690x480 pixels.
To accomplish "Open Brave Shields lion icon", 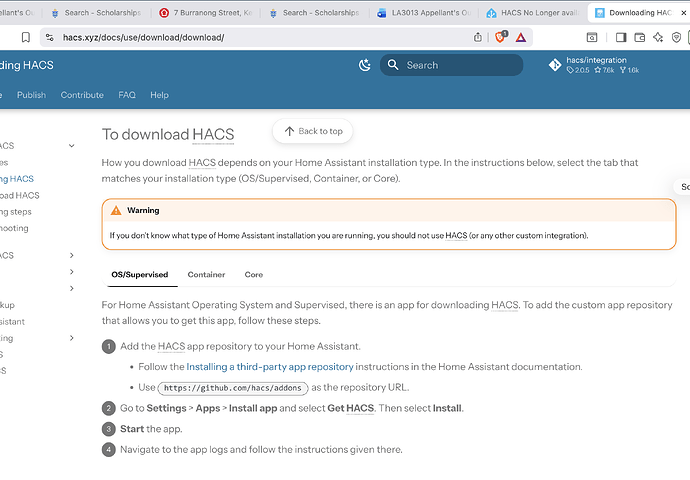I will pos(500,37).
